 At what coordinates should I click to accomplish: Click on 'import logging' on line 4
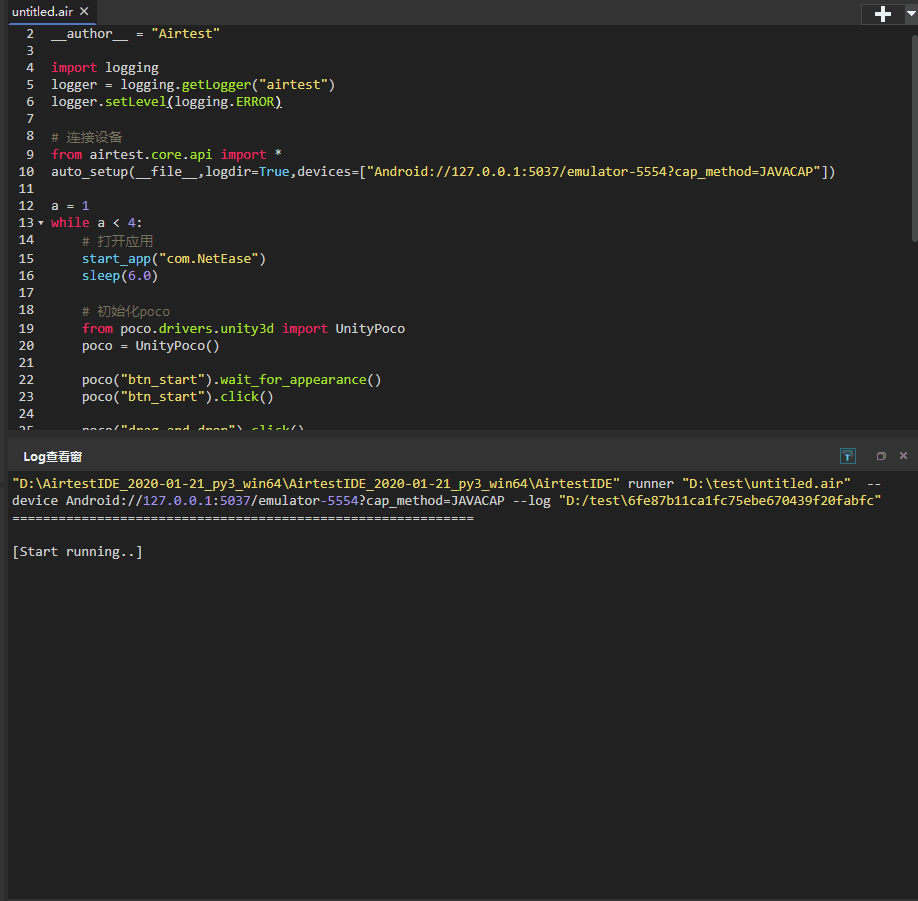105,68
